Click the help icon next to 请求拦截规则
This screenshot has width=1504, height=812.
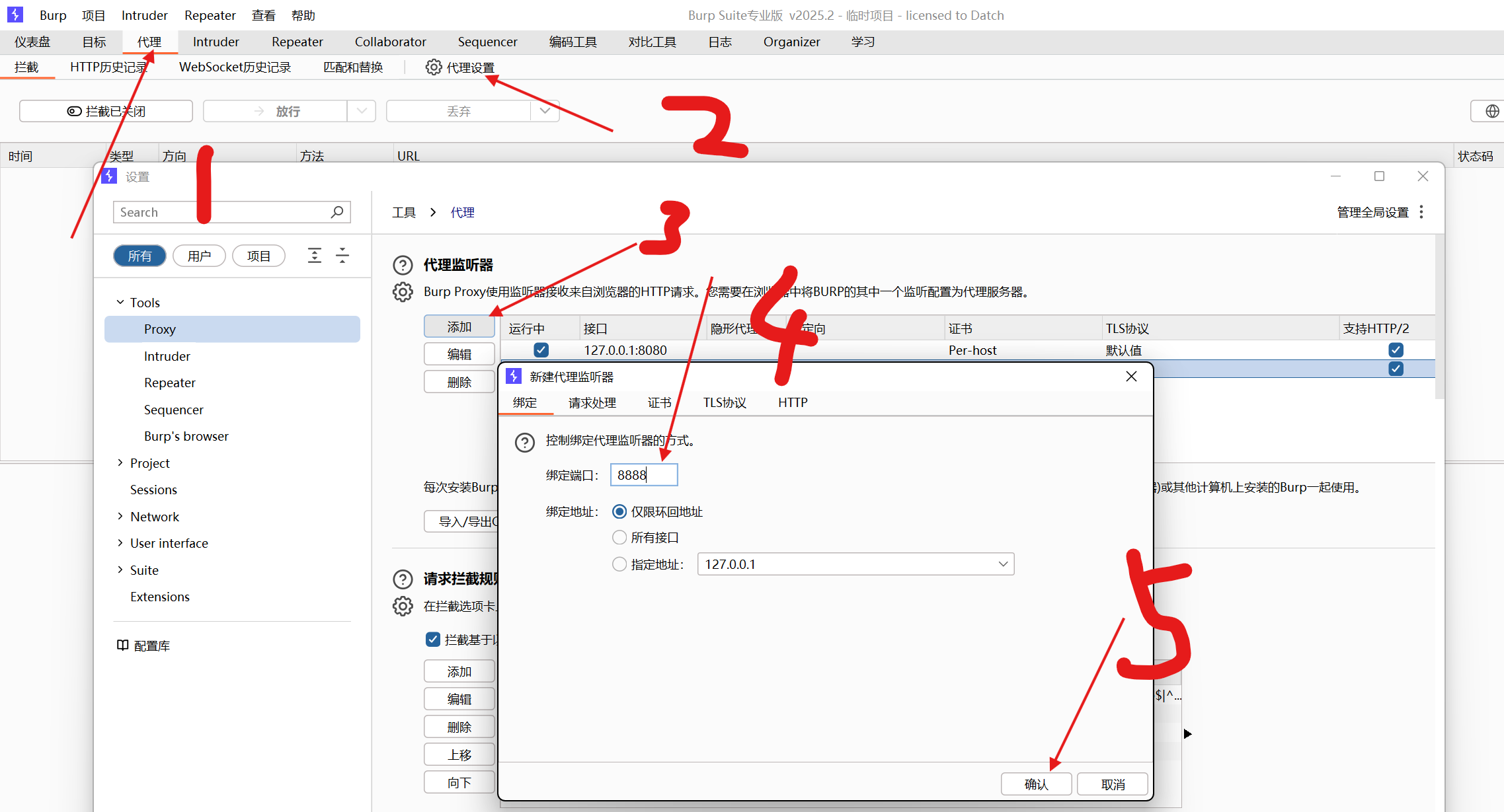[403, 579]
